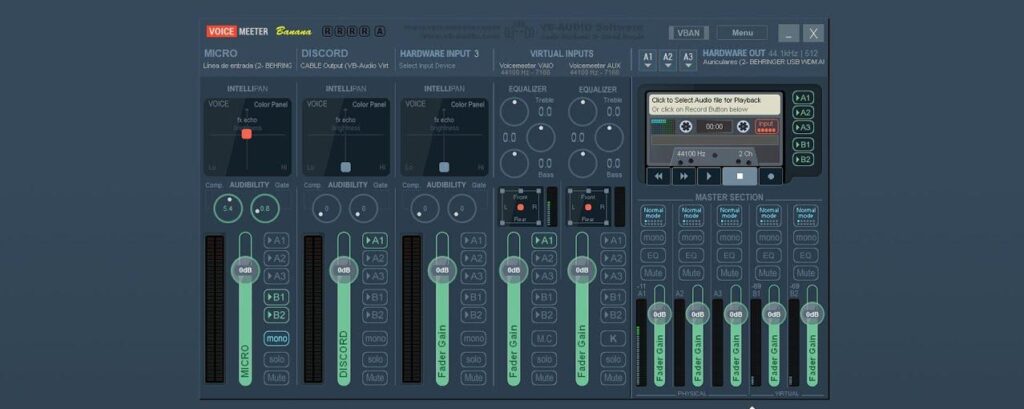
Task: Mute the MICRO strip
Action: 276,378
